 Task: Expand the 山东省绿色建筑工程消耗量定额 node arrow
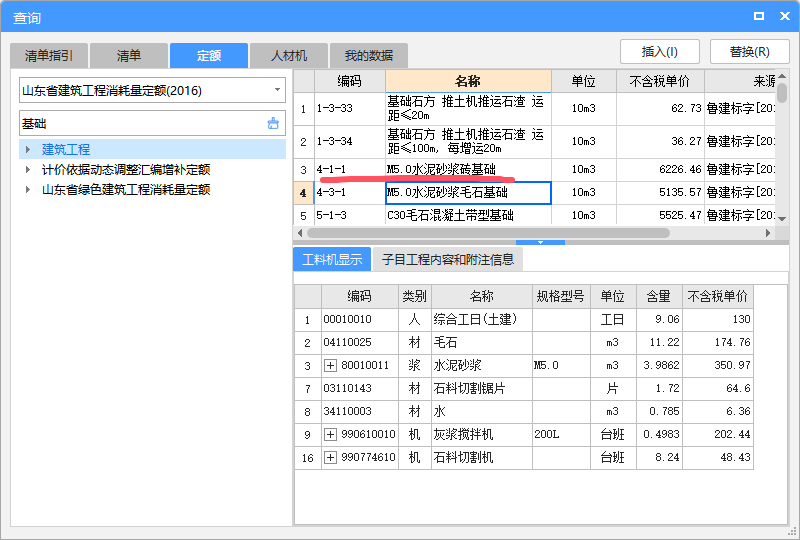coord(28,189)
